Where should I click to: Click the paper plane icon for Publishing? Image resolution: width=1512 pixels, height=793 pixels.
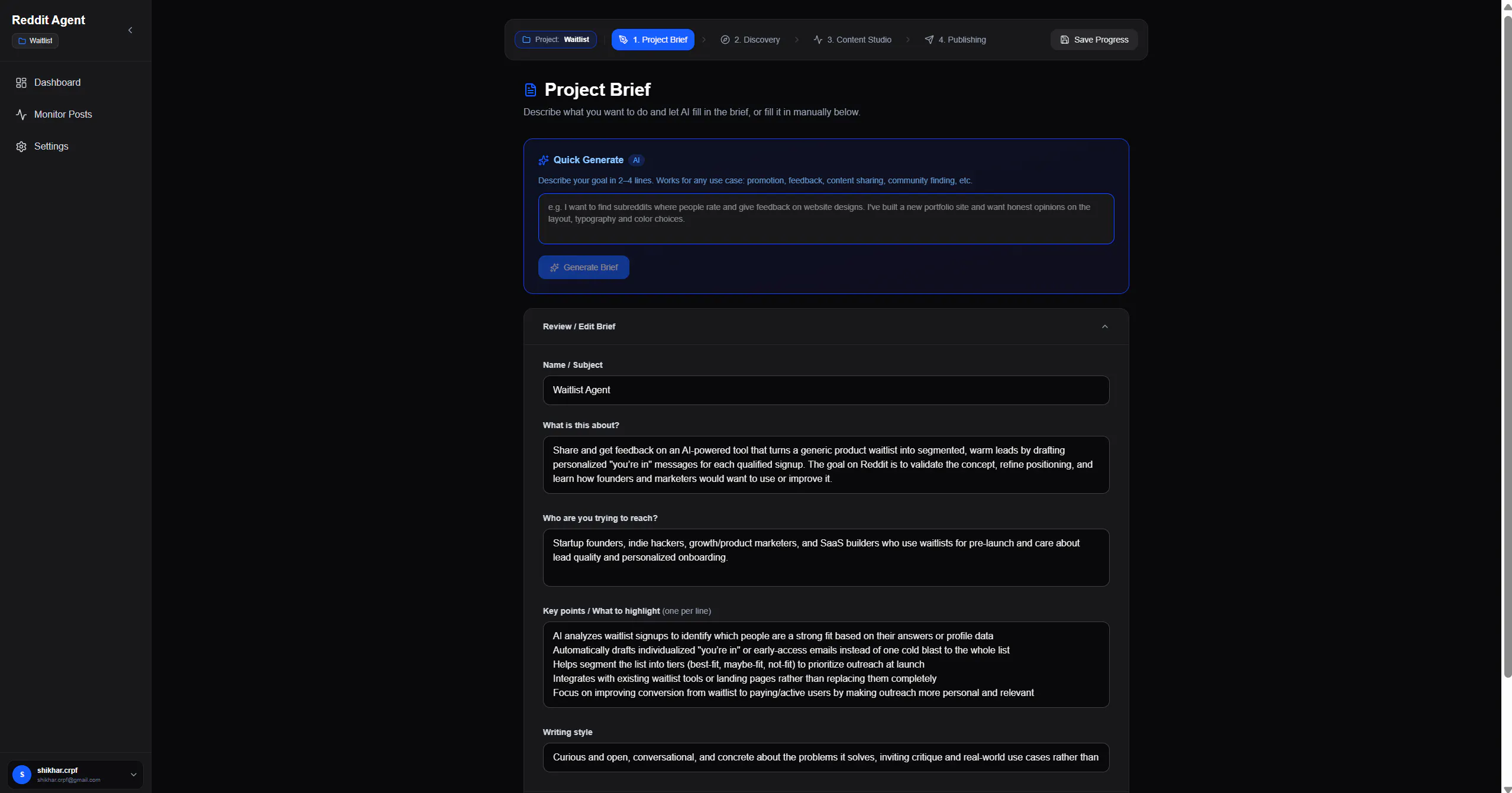pos(929,40)
